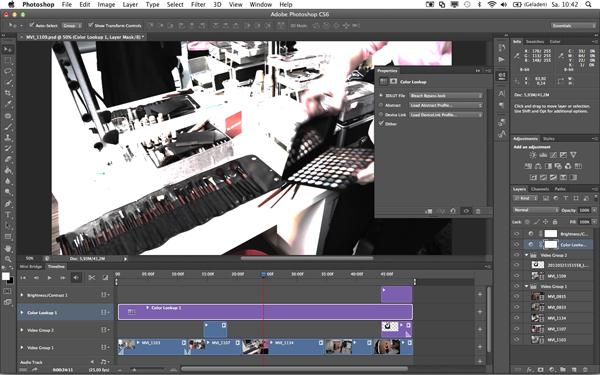The image size is (600, 375).
Task: Open Audio Track music note menu
Action: [x=104, y=362]
